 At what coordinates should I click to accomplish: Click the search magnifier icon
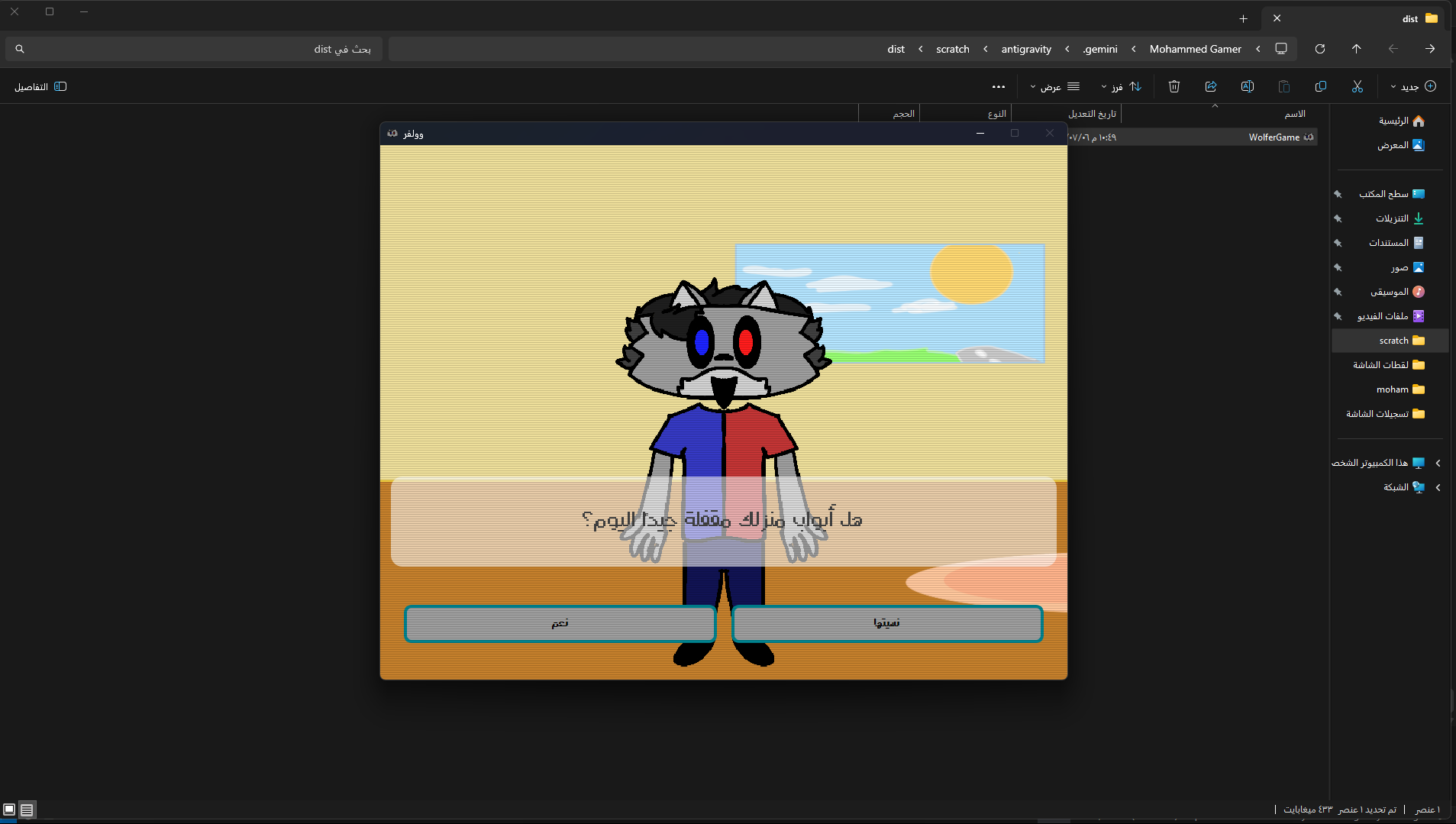click(x=20, y=49)
